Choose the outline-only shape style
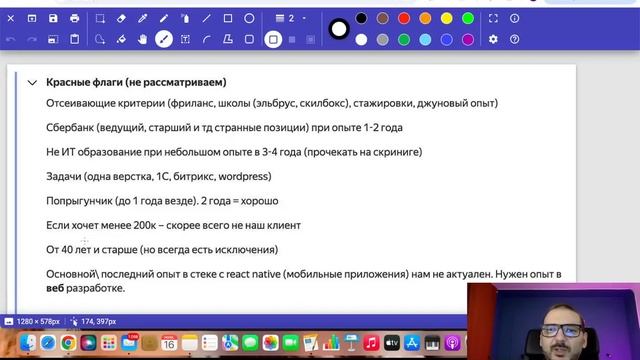Screen dimensions: 640x360 tap(273, 40)
